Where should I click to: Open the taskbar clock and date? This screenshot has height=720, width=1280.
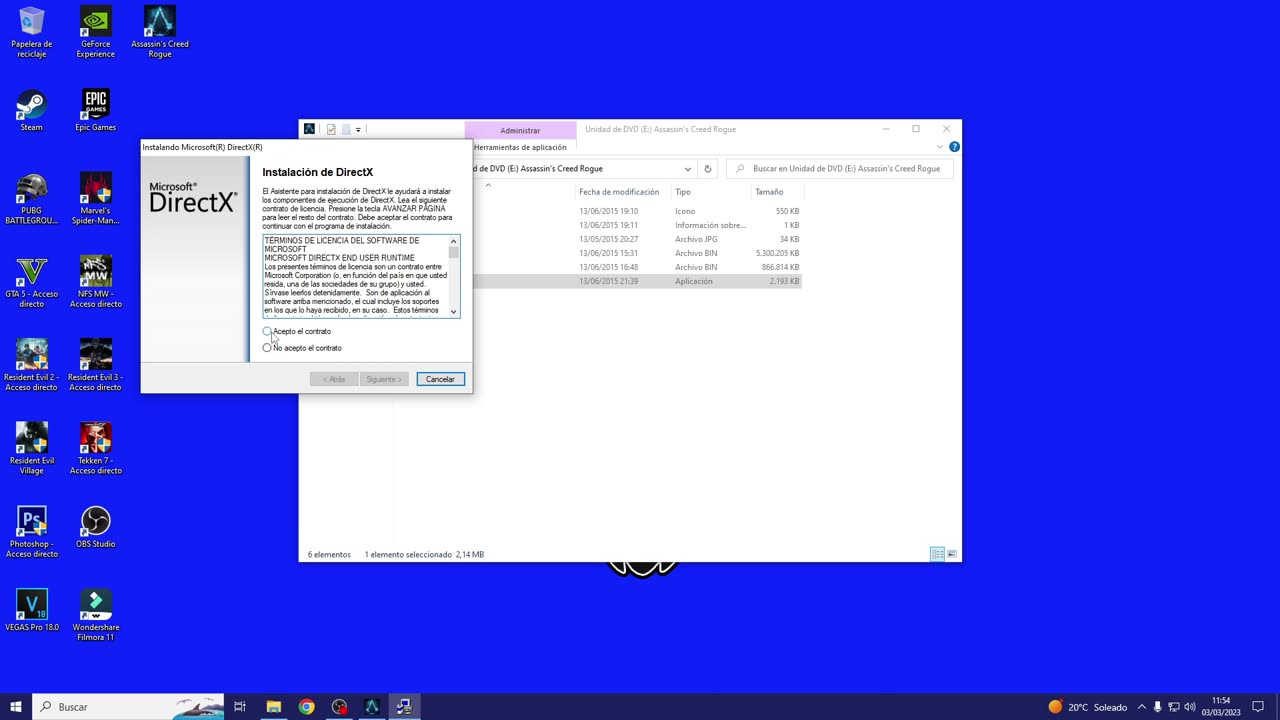1221,707
